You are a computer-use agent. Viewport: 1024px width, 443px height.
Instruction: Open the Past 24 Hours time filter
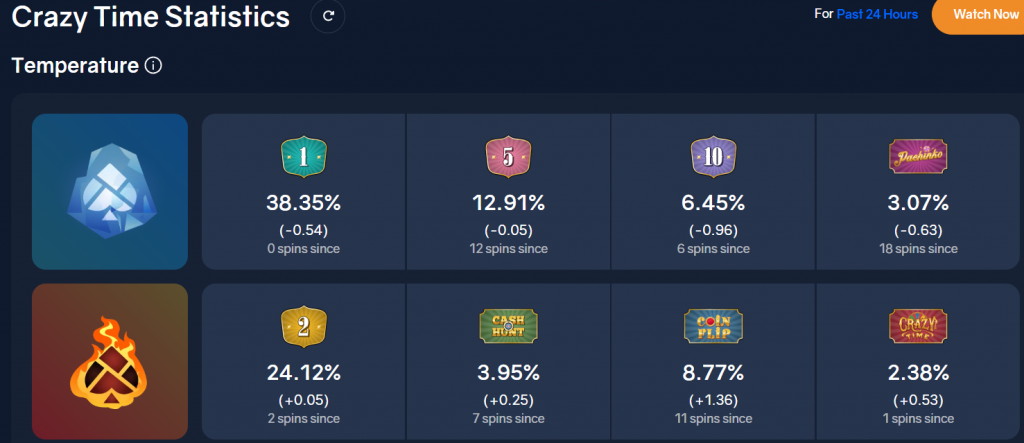point(877,15)
